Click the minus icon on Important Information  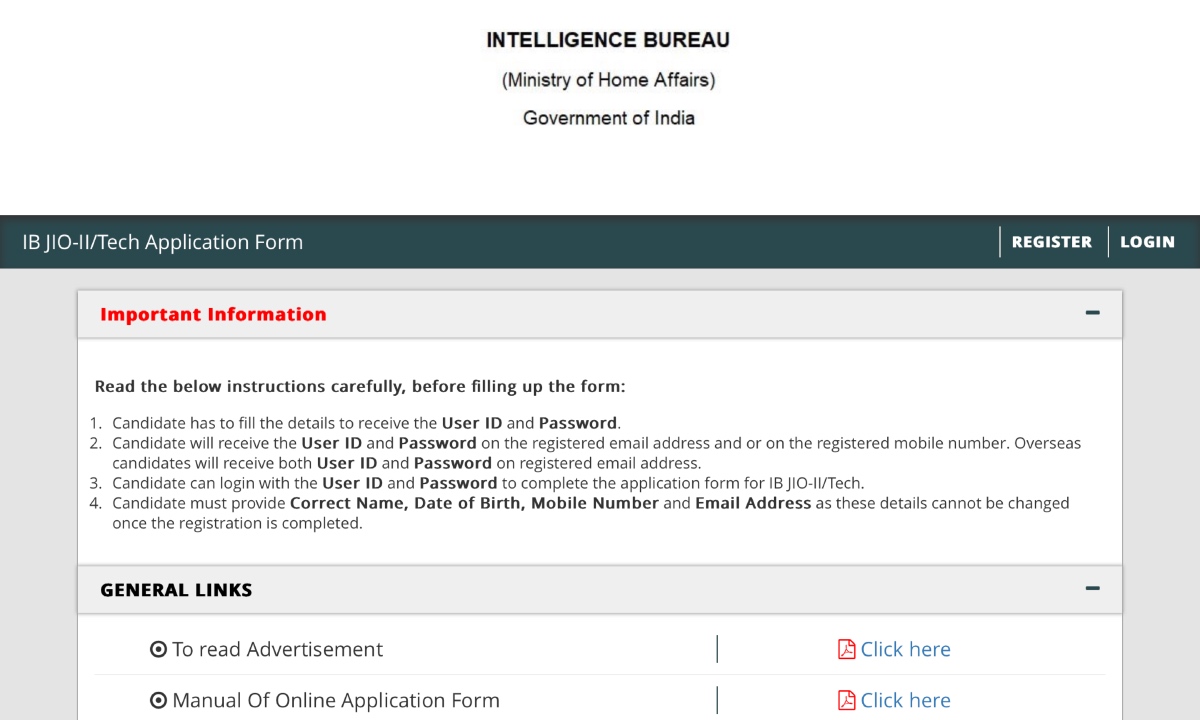pos(1092,313)
